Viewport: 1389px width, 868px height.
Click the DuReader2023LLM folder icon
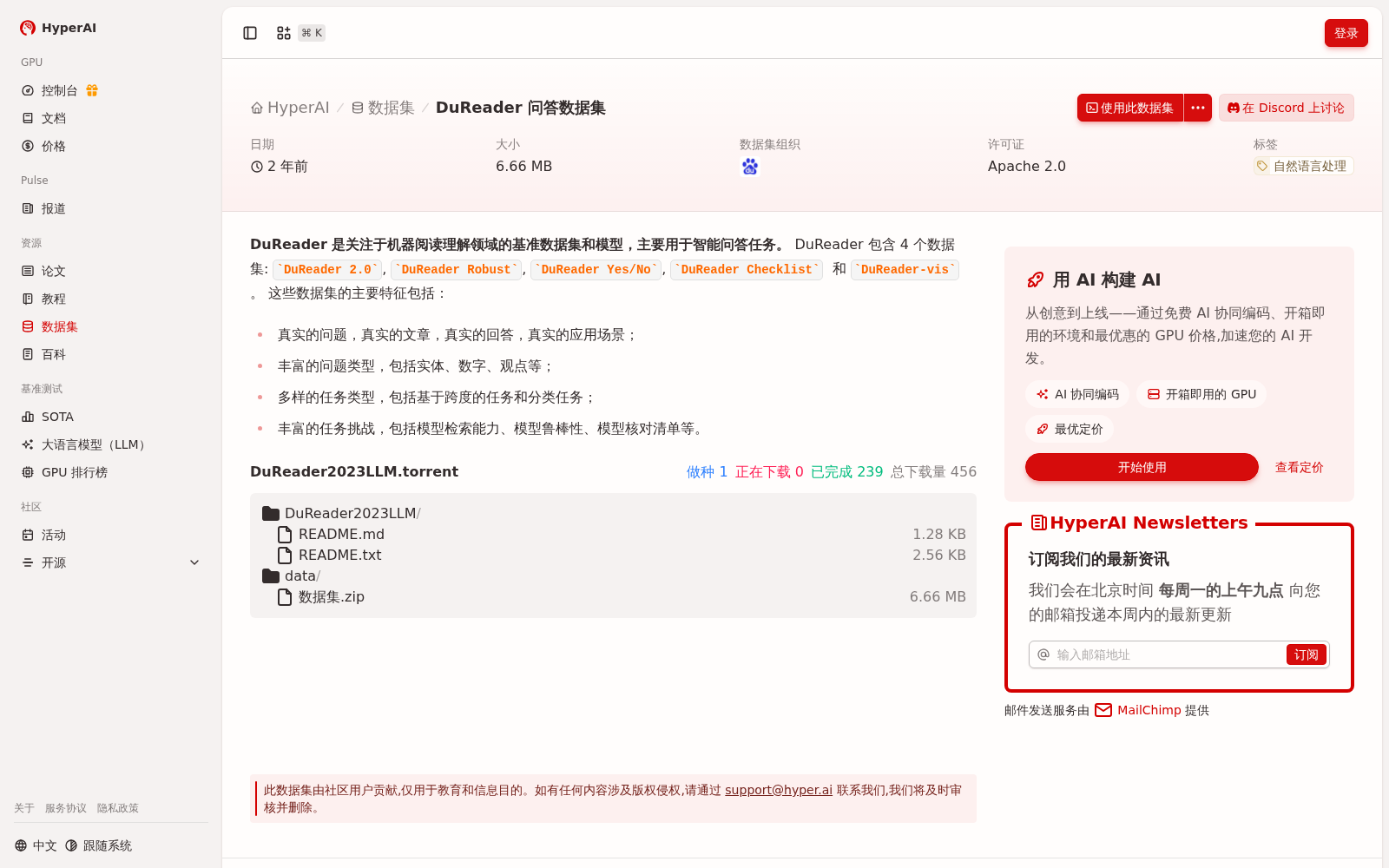(271, 513)
